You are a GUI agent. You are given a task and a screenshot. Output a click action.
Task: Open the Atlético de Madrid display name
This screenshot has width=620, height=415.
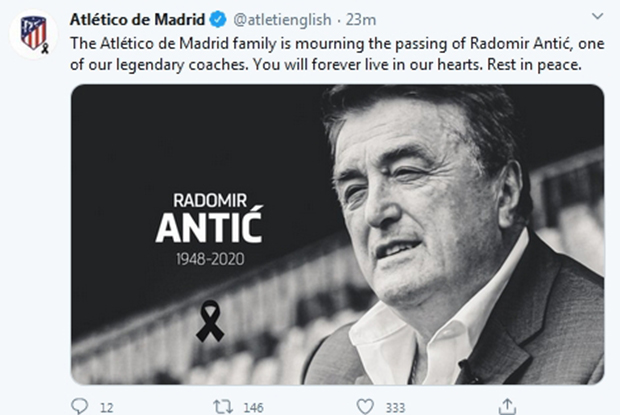click(136, 19)
